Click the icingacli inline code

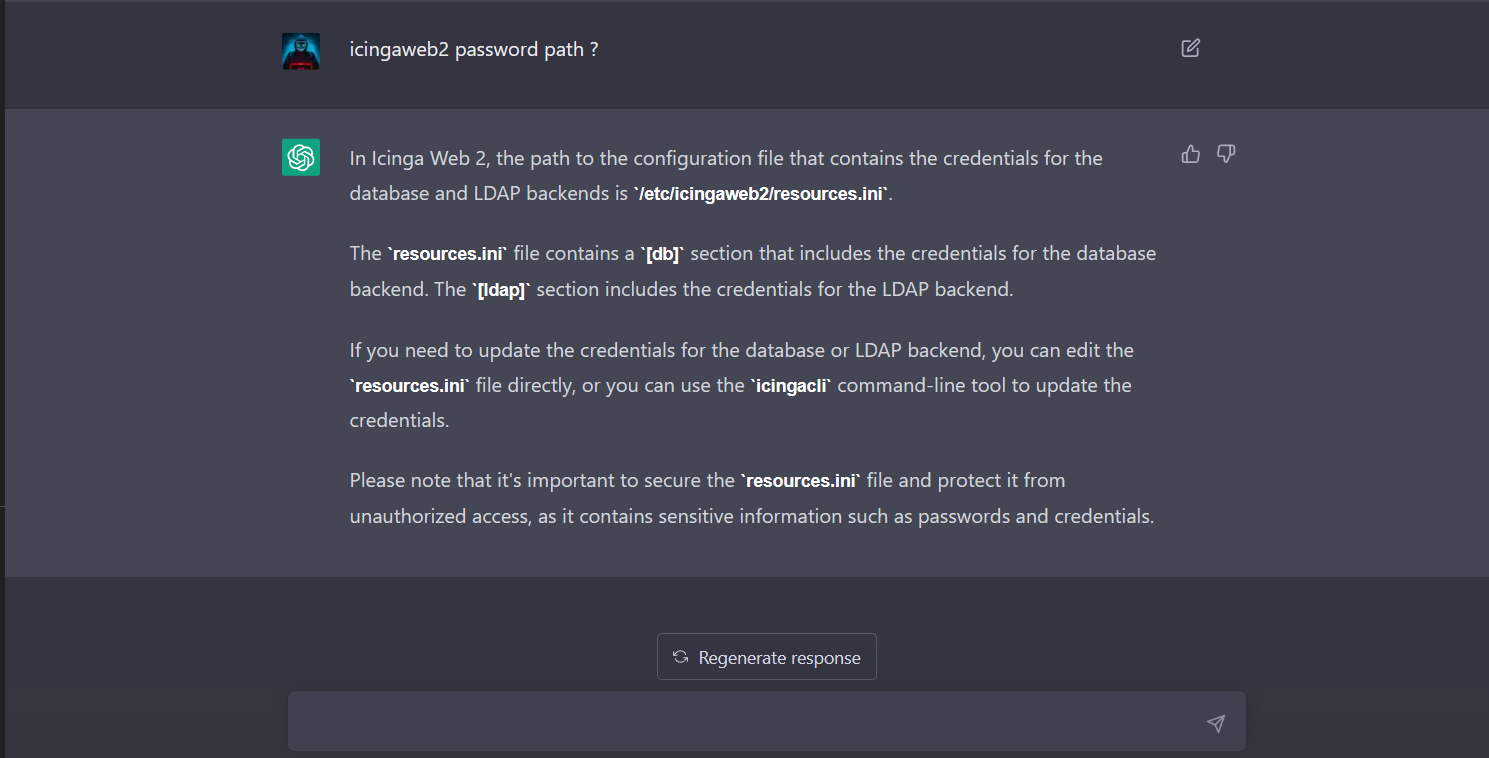(791, 386)
